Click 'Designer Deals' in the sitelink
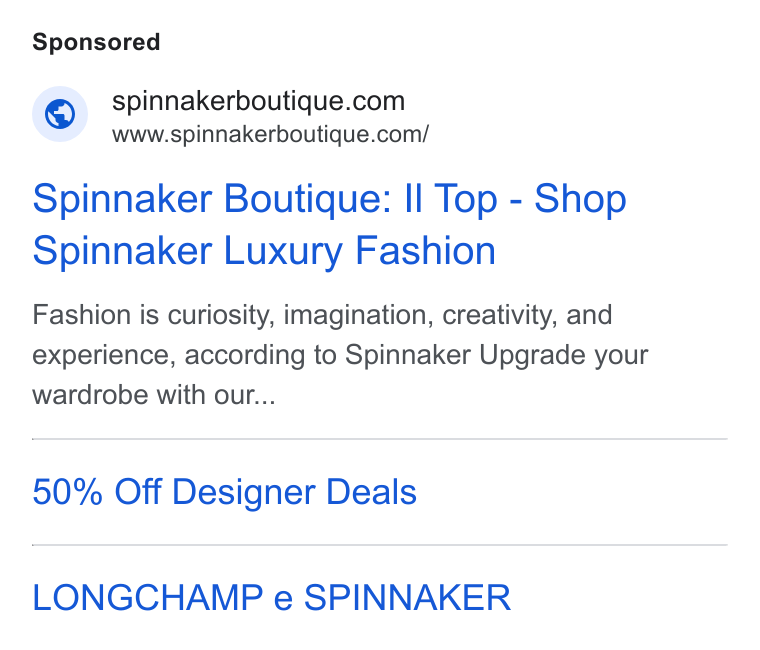 (x=294, y=492)
